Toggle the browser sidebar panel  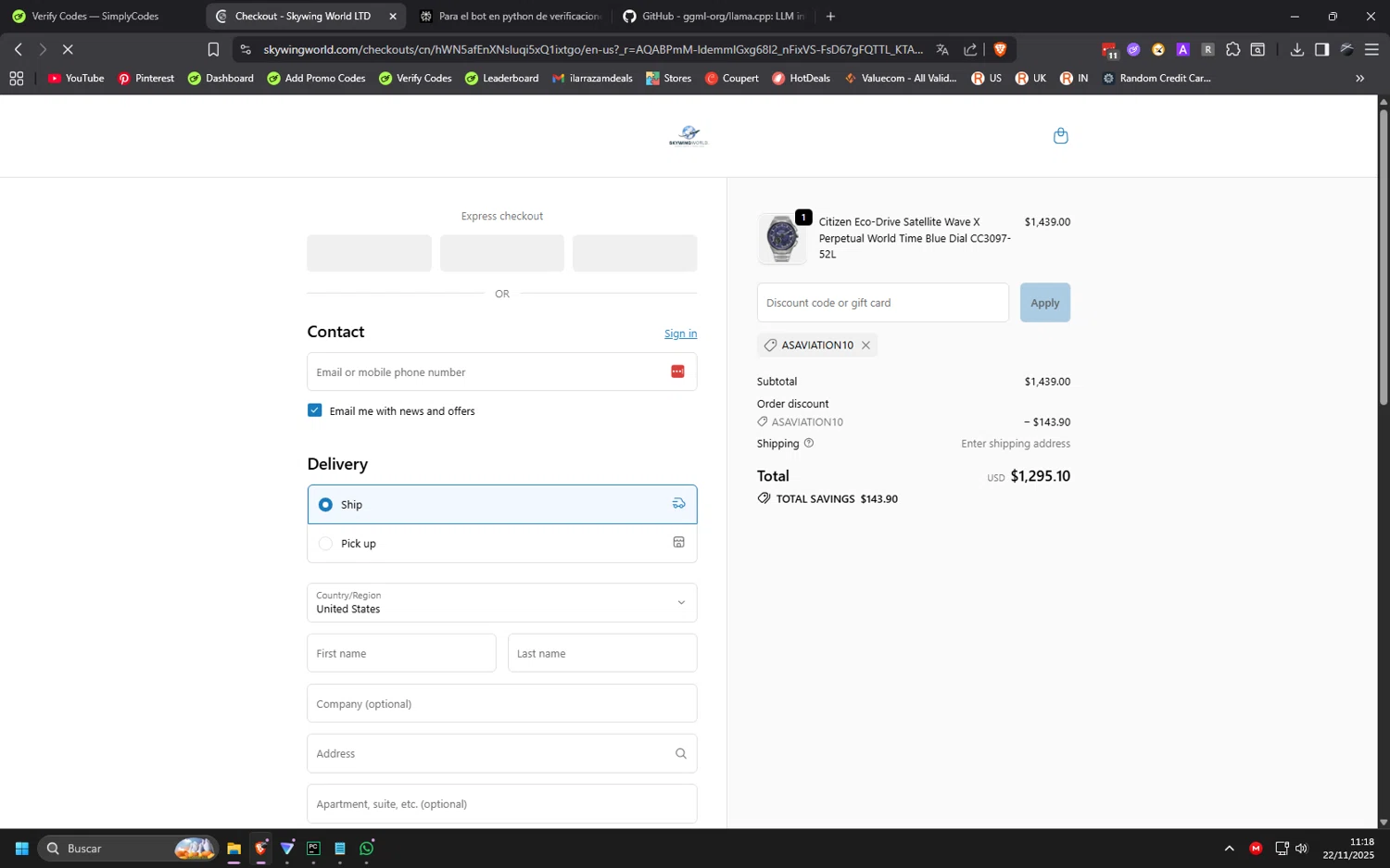click(x=1322, y=50)
